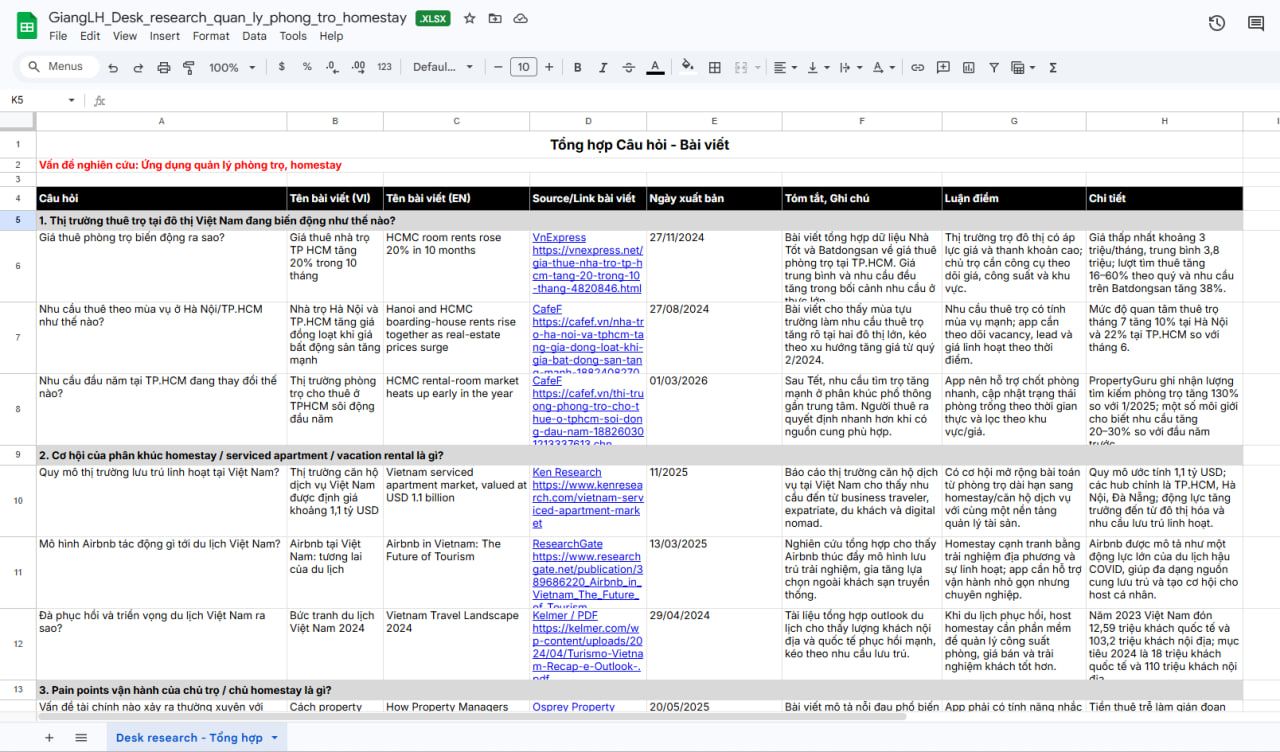Open version history clock icon
This screenshot has height=752, width=1280.
coord(1217,24)
